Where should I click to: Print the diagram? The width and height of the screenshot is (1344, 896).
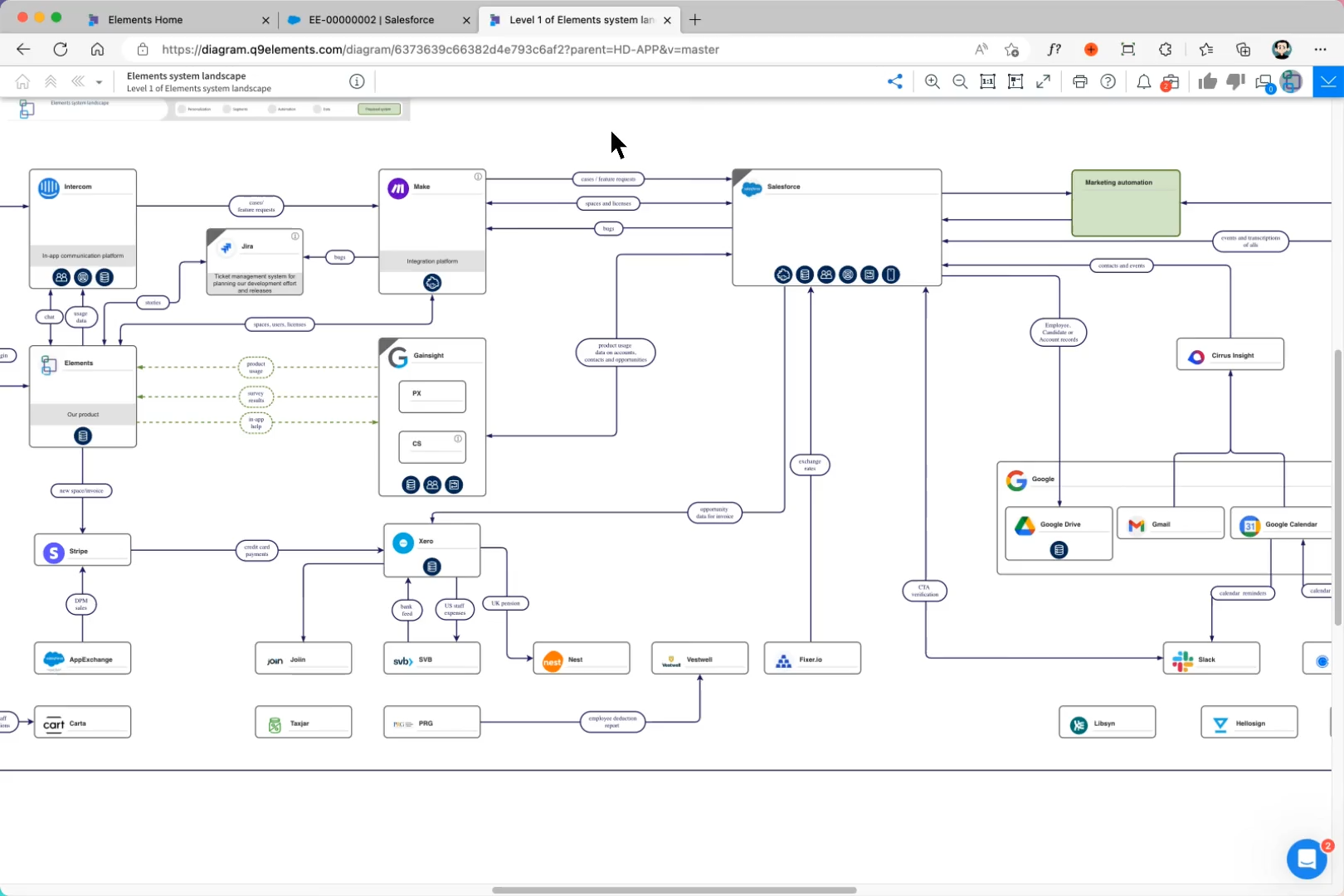click(x=1080, y=81)
